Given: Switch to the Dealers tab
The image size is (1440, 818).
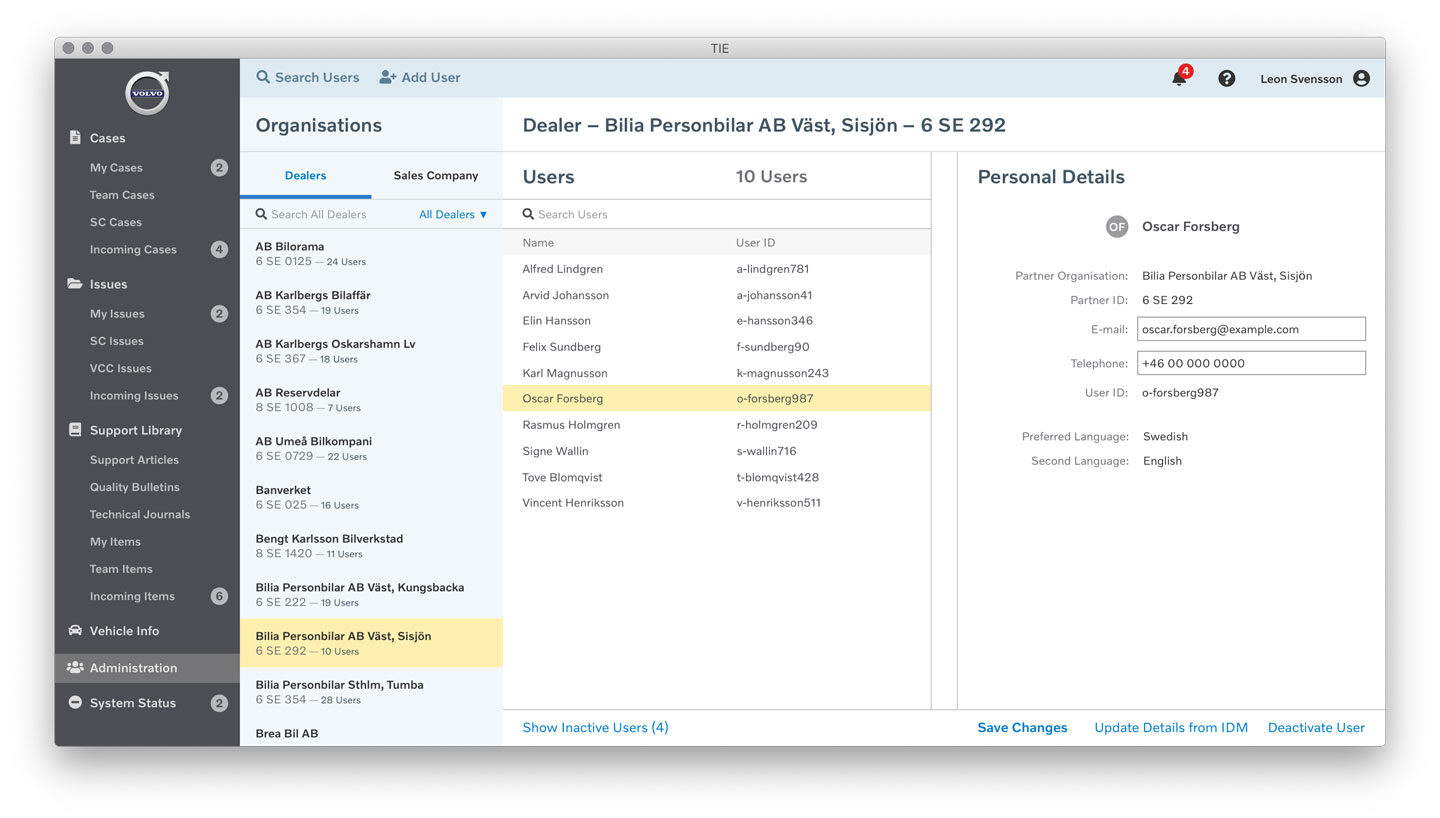Looking at the screenshot, I should 305,176.
